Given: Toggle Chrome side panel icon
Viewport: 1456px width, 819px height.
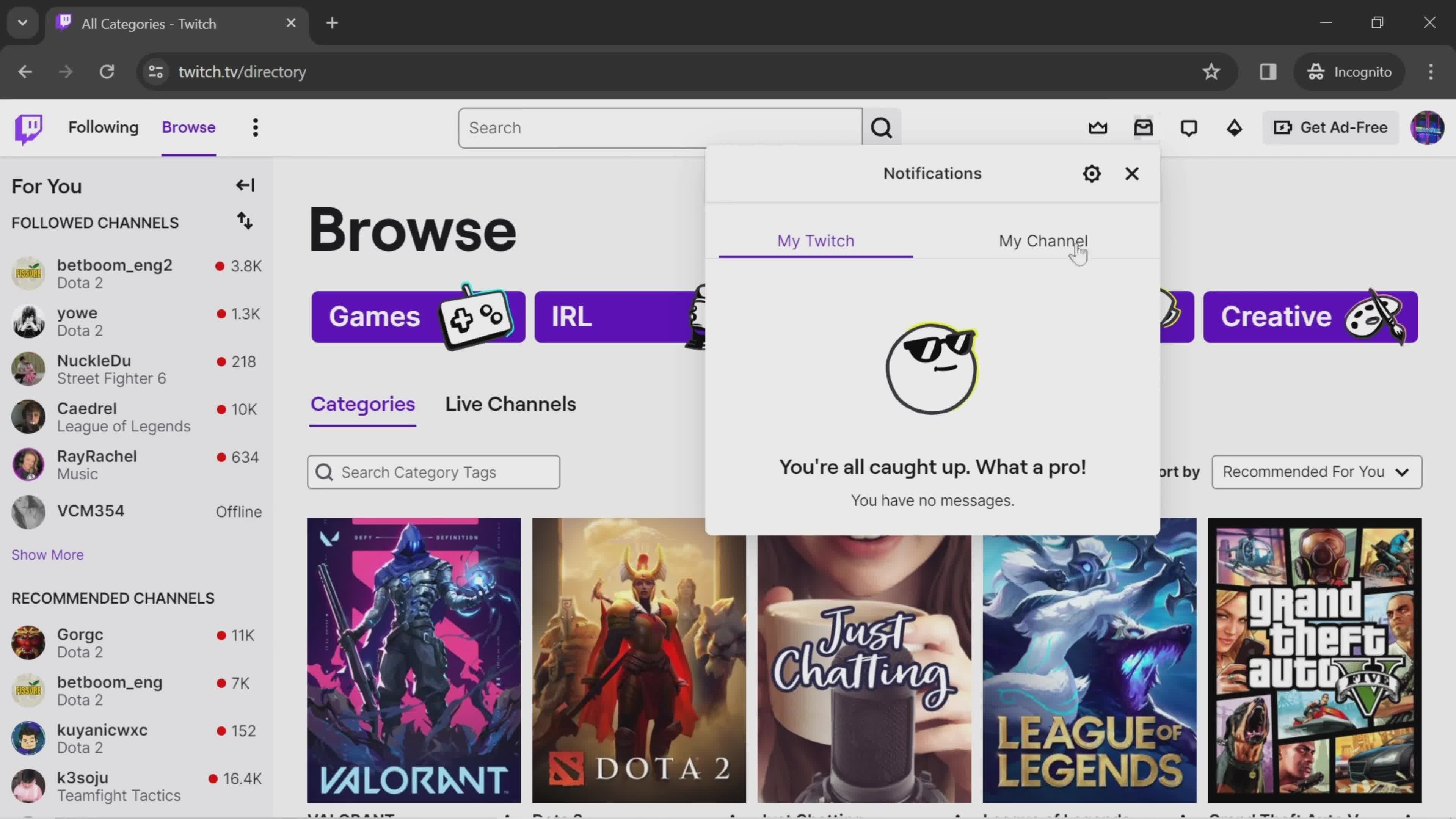Looking at the screenshot, I should (x=1268, y=72).
